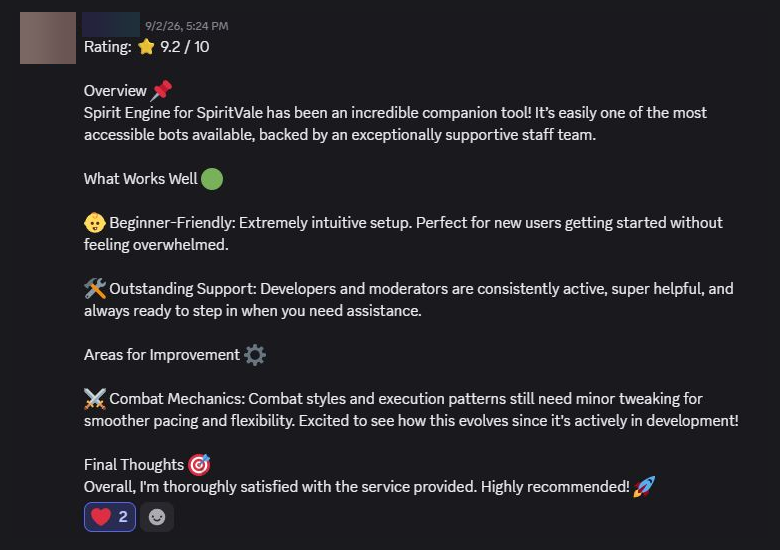Click the Overview heading text

[x=115, y=91]
